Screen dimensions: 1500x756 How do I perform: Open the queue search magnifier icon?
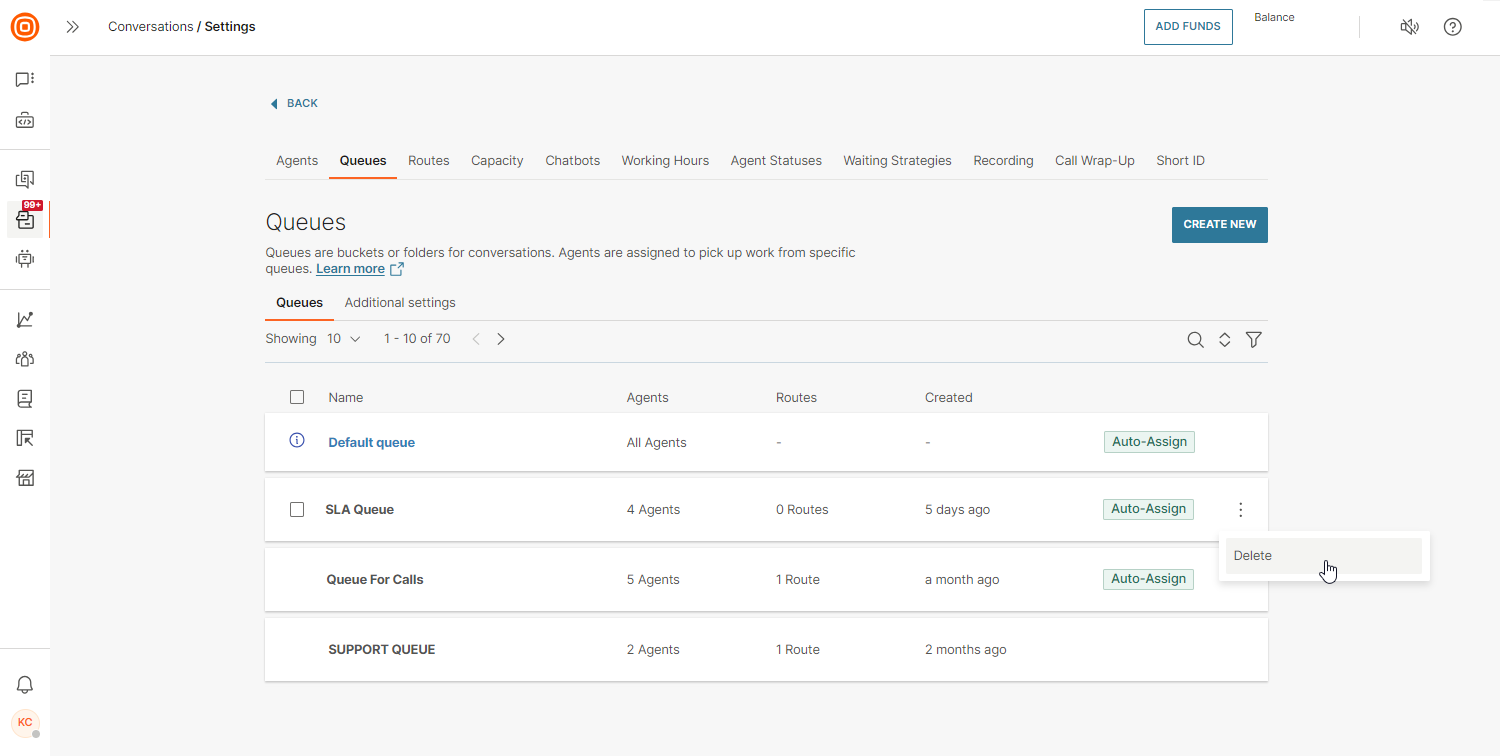1195,340
